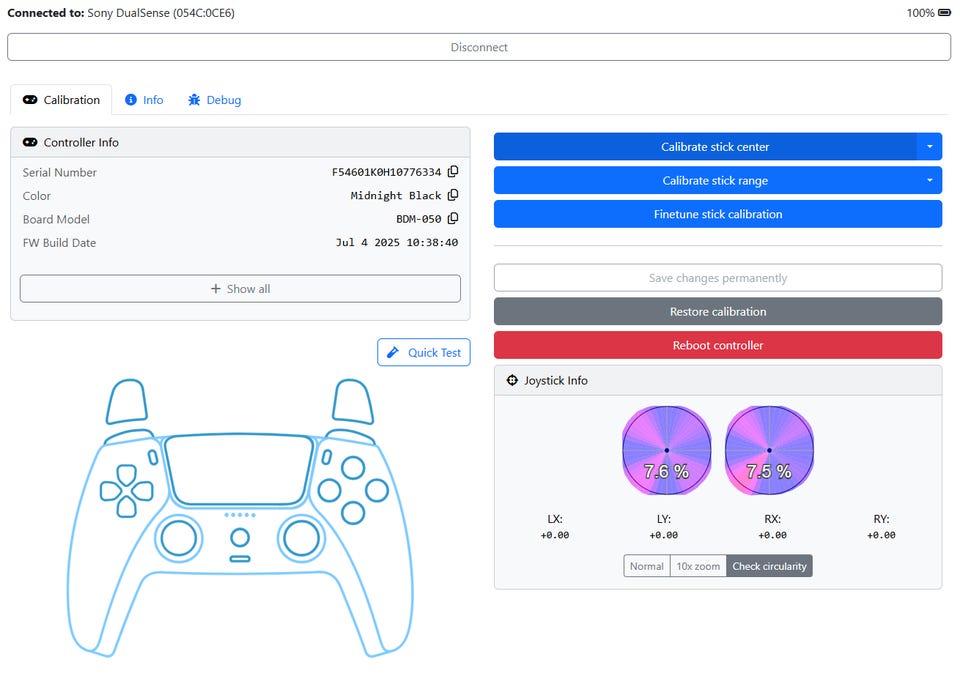The width and height of the screenshot is (960, 676).
Task: Switch to the Calibration tab
Action: pos(61,100)
